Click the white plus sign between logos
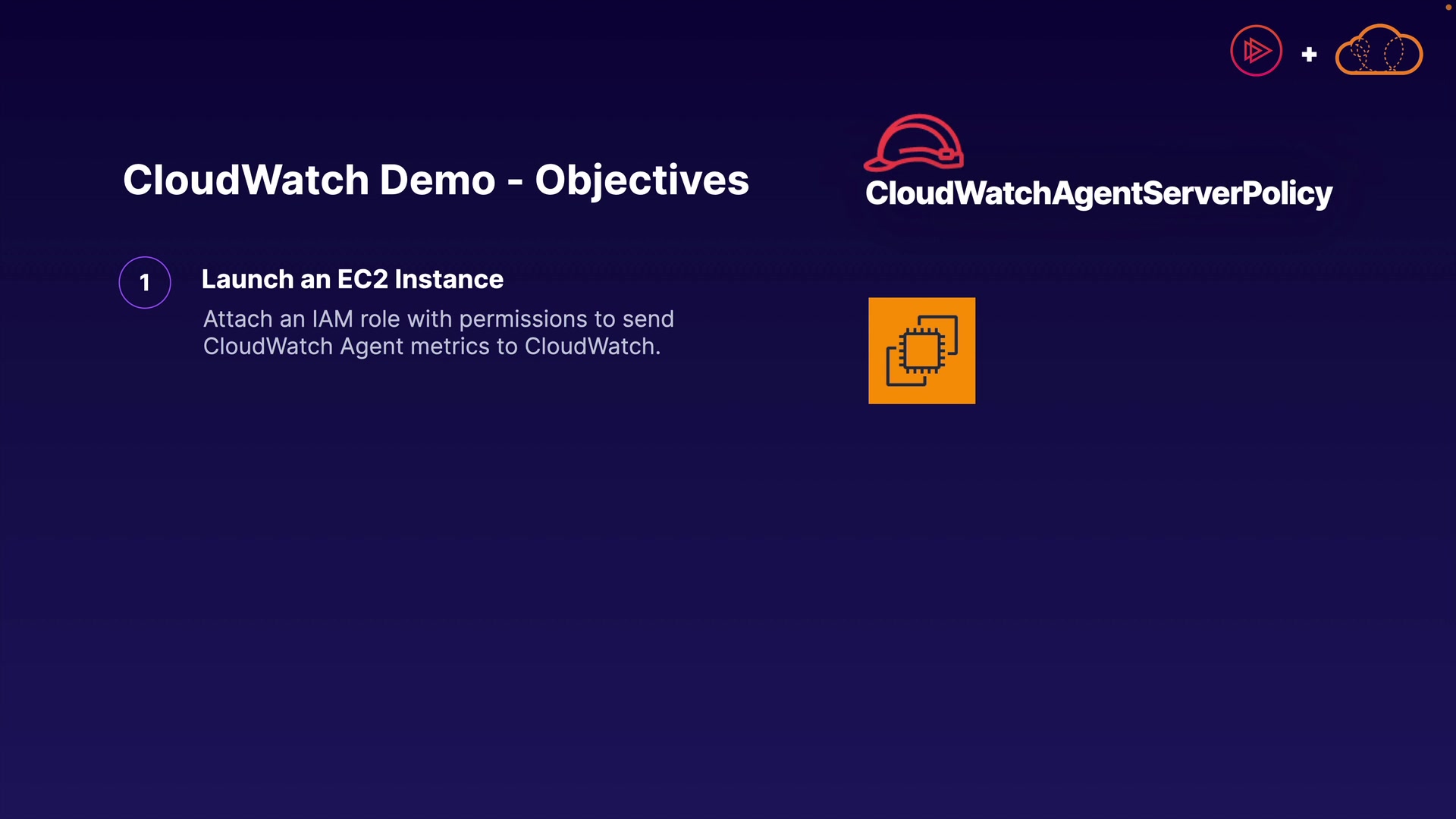The image size is (1456, 819). tap(1309, 55)
